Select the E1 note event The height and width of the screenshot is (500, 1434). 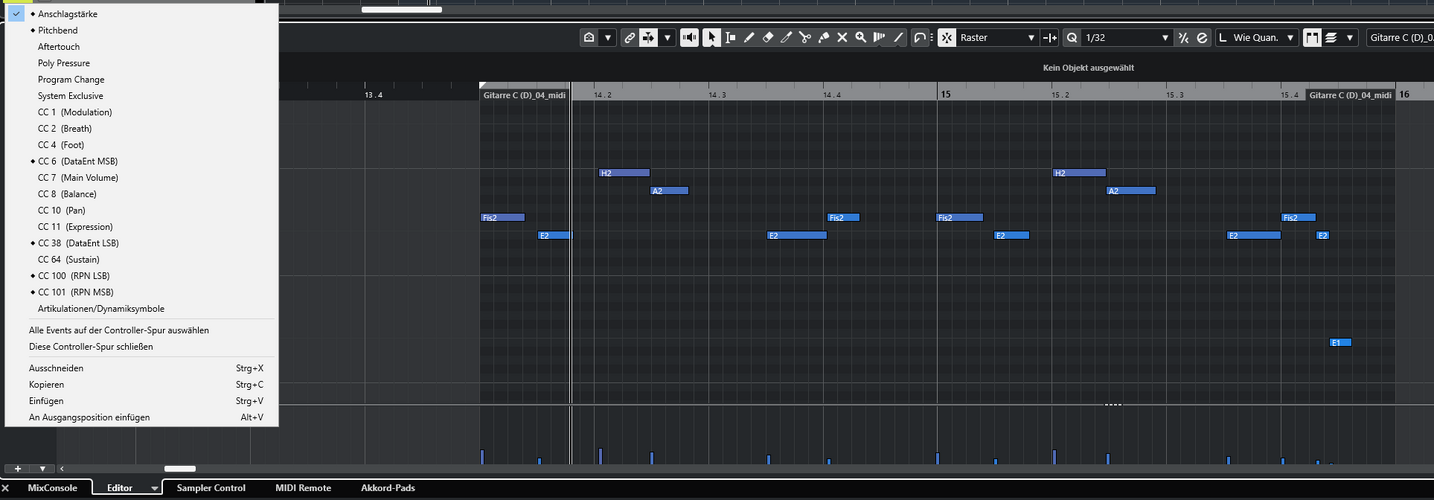click(x=1340, y=342)
